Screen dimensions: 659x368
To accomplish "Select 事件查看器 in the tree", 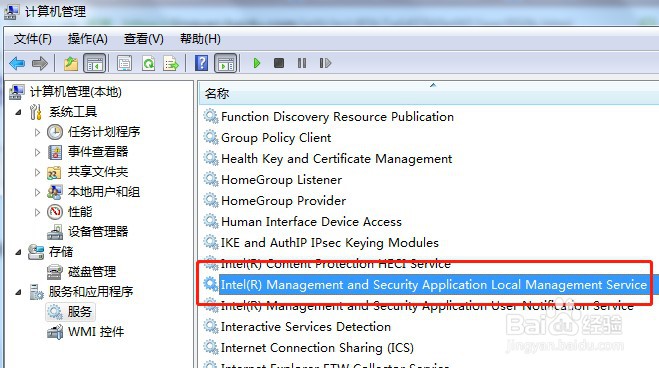I will [98, 152].
